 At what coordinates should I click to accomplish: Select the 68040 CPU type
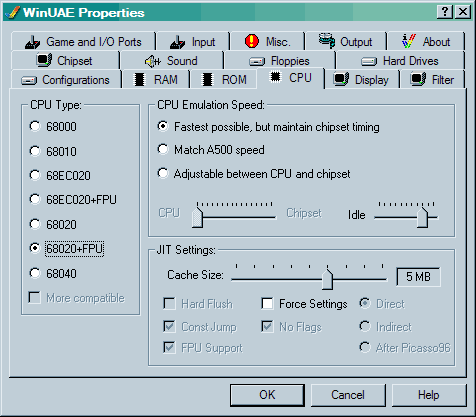pyautogui.click(x=35, y=273)
